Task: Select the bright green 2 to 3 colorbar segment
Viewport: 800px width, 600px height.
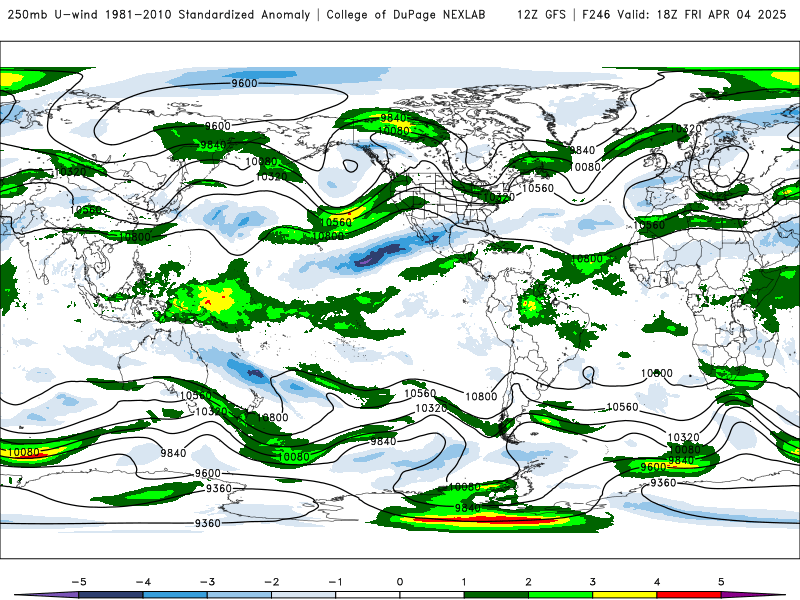Action: 561,595
